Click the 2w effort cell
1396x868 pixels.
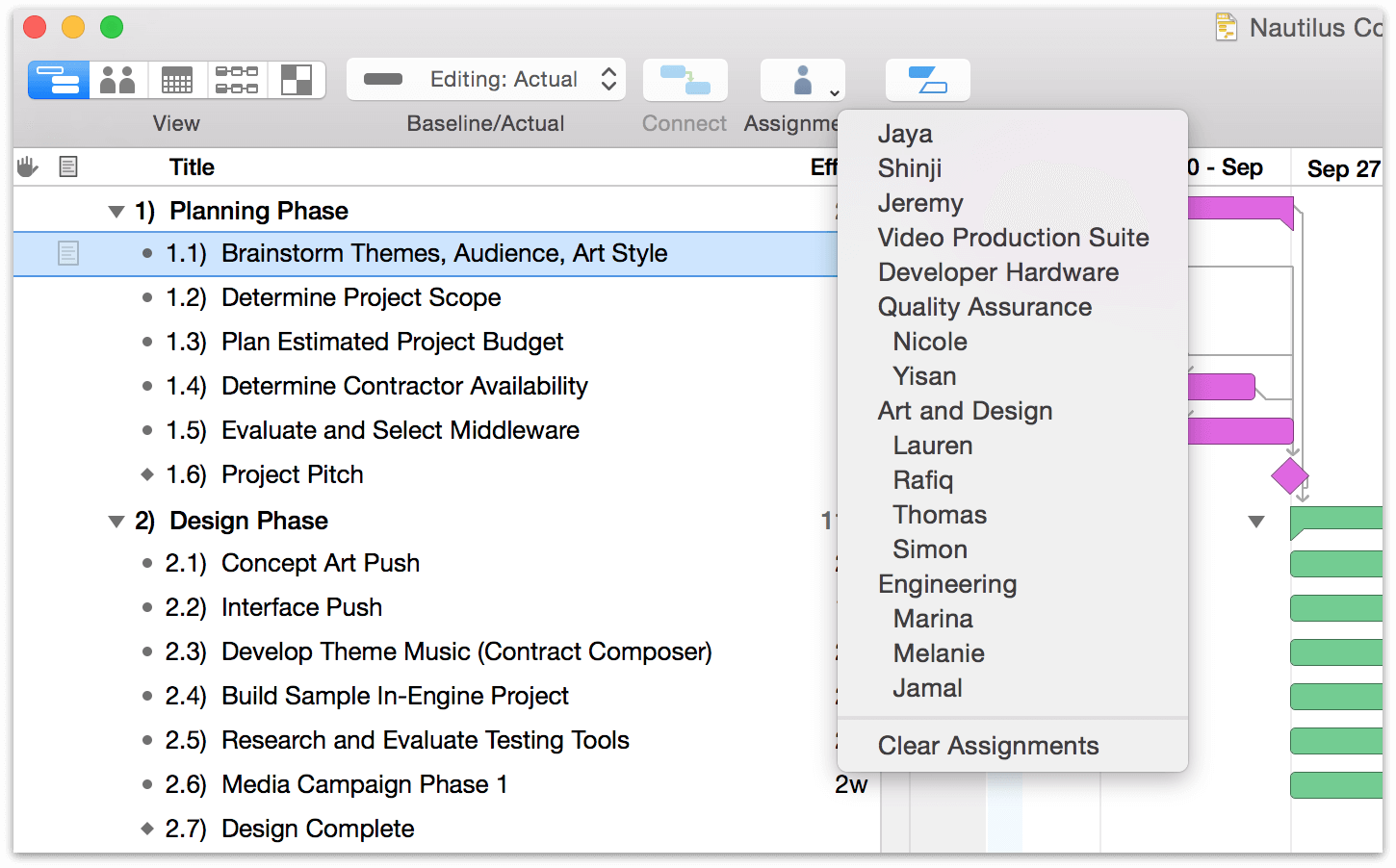(851, 785)
